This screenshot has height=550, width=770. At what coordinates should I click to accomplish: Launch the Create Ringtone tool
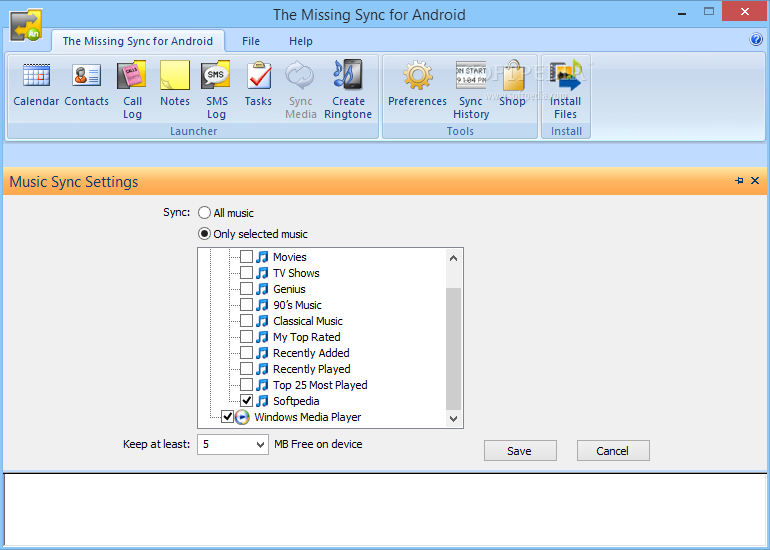[348, 91]
